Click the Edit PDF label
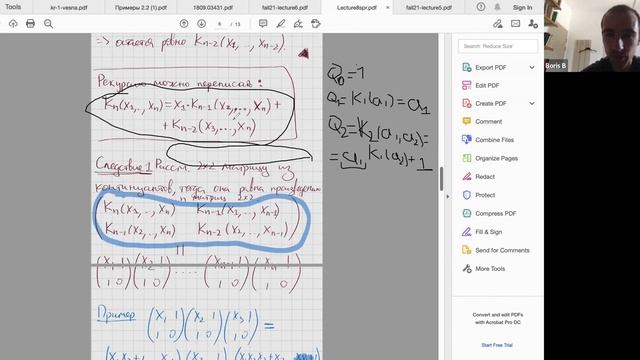The image size is (640, 360). 487,85
